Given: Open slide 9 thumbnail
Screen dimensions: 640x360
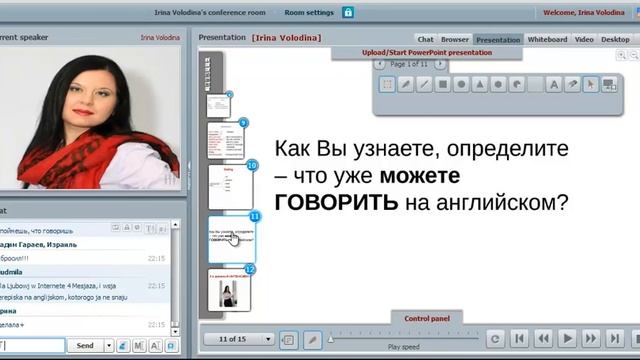Looking at the screenshot, I should coord(226,140).
